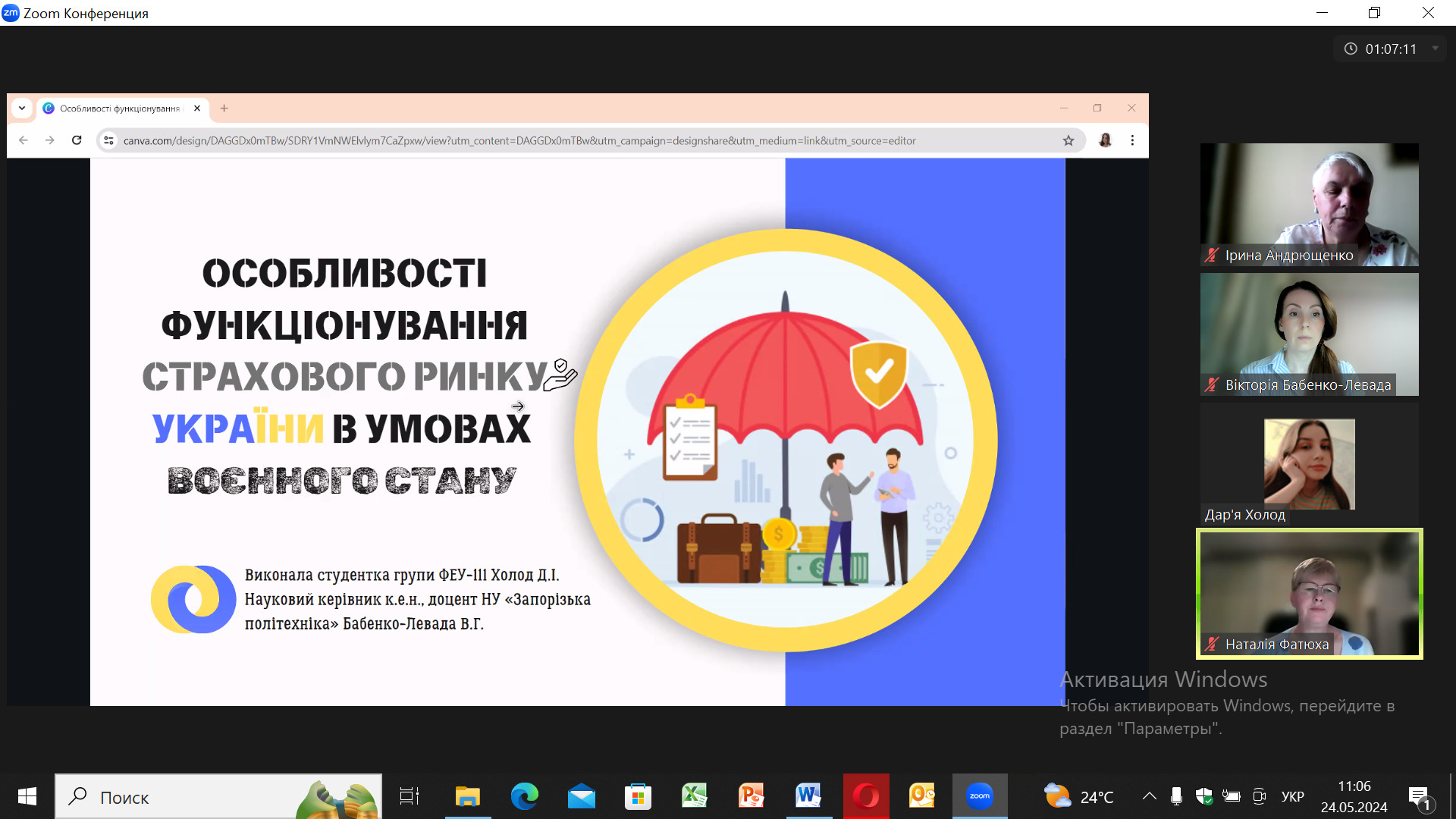Open the browser tab search dropdown
Viewport: 1456px width, 819px height.
[22, 108]
